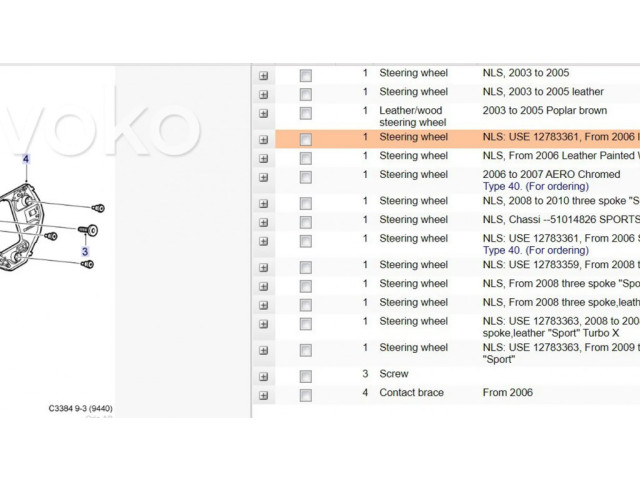The width and height of the screenshot is (640, 480).
Task: Check the Contact brace checkbox
Action: click(305, 395)
